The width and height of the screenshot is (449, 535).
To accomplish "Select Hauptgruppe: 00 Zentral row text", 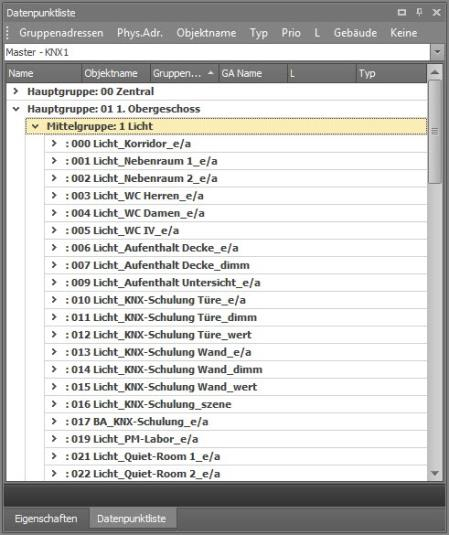I will click(x=90, y=91).
